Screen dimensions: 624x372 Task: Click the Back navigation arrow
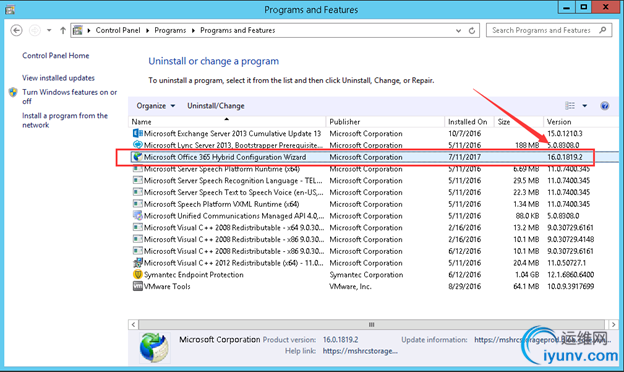[x=16, y=30]
